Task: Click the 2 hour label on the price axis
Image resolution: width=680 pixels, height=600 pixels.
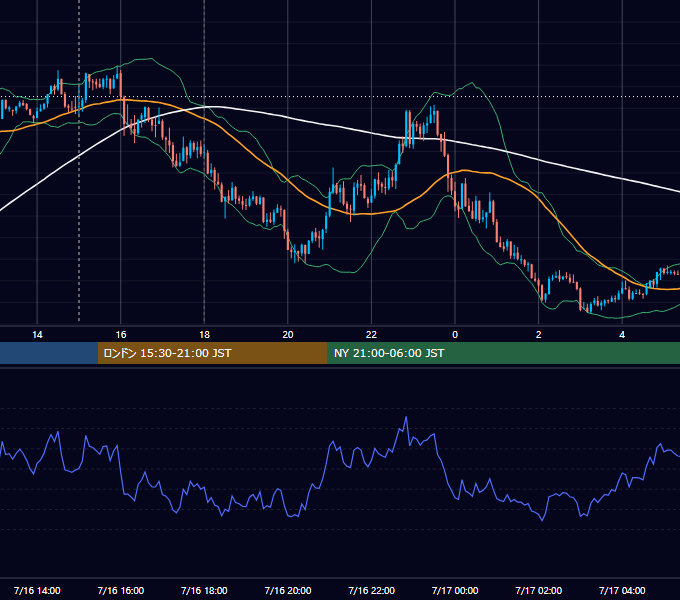Action: (539, 335)
